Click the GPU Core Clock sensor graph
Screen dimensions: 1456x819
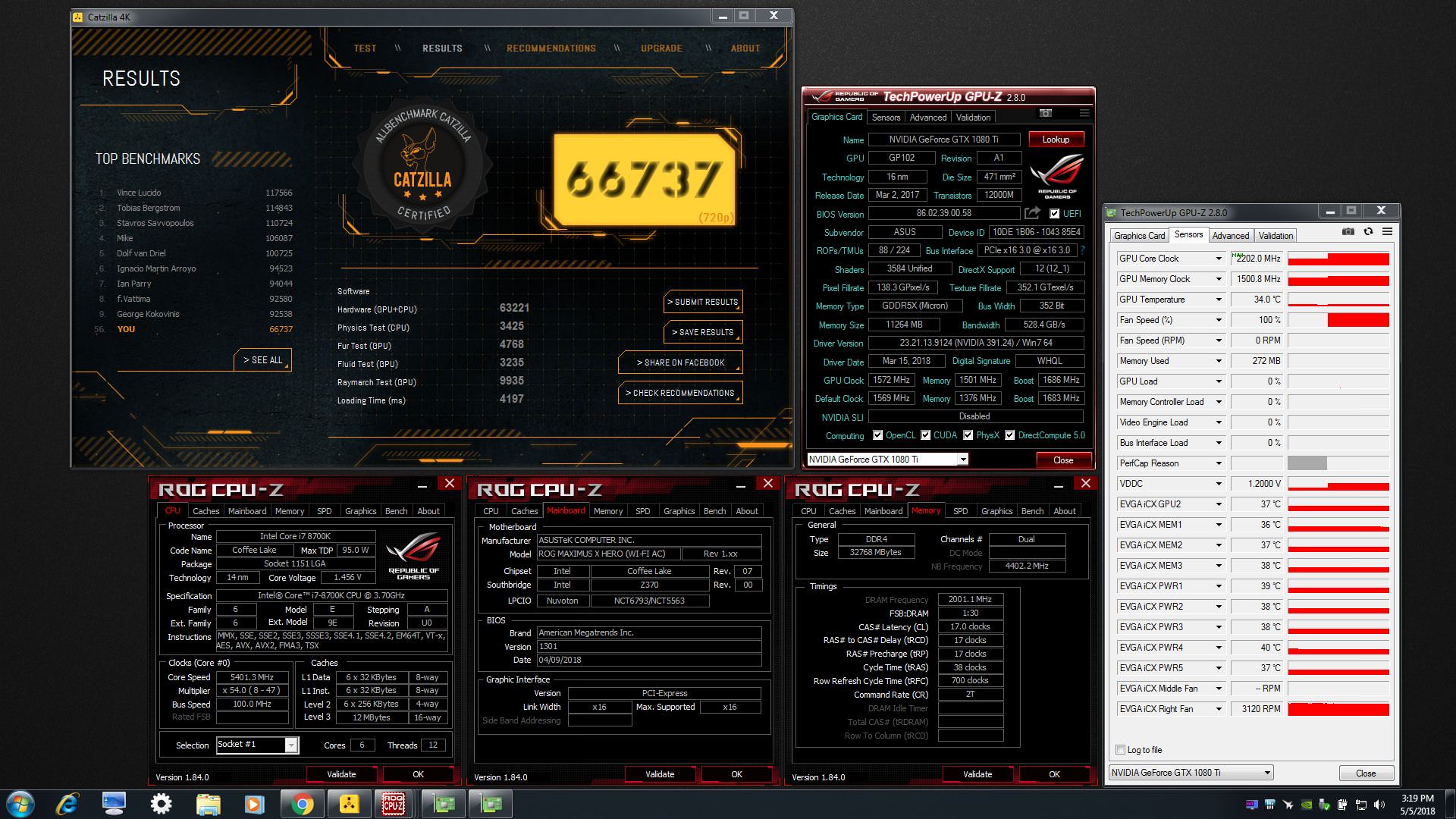point(1338,259)
